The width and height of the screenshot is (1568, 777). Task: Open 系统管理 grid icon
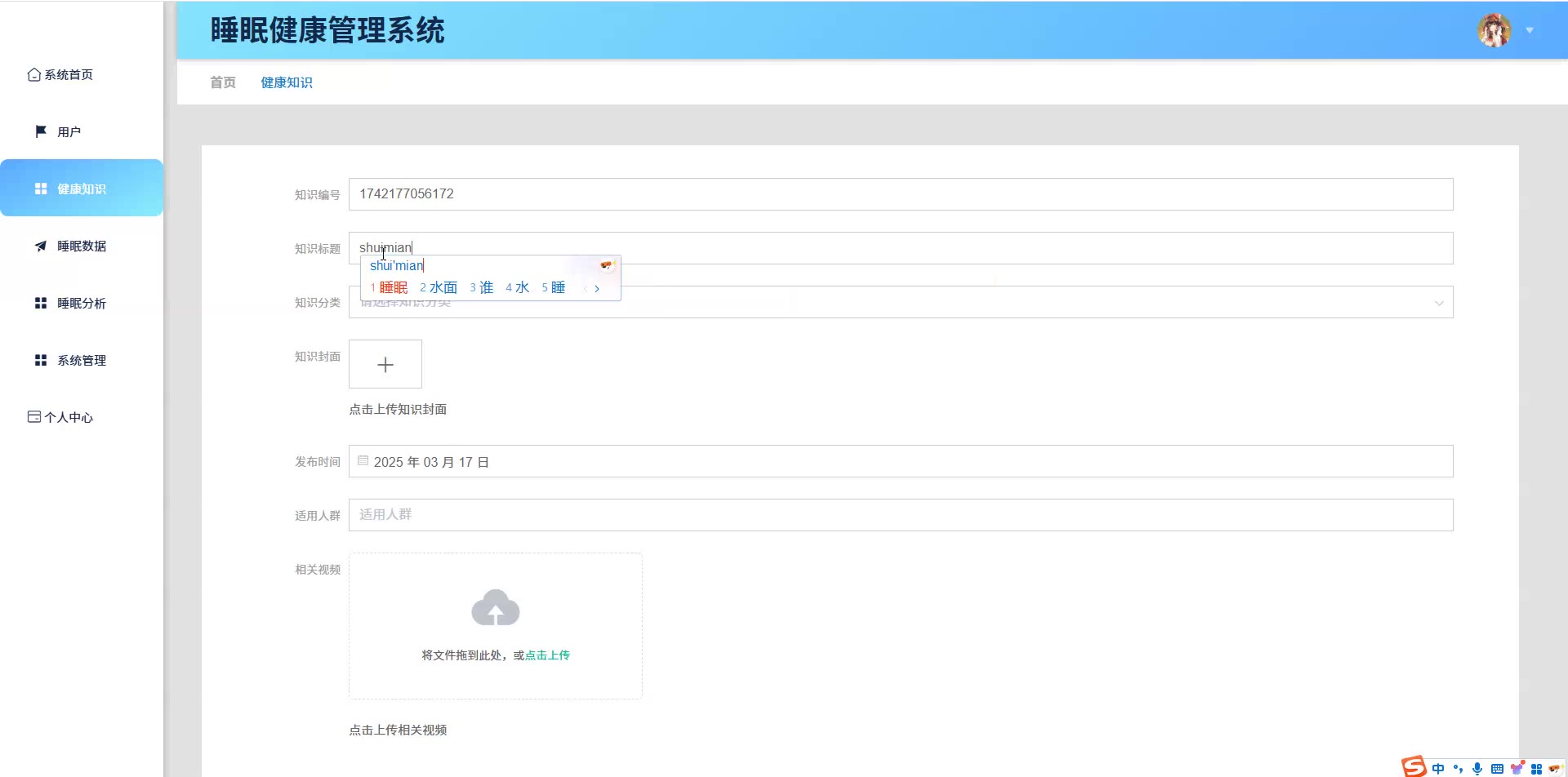click(x=41, y=360)
